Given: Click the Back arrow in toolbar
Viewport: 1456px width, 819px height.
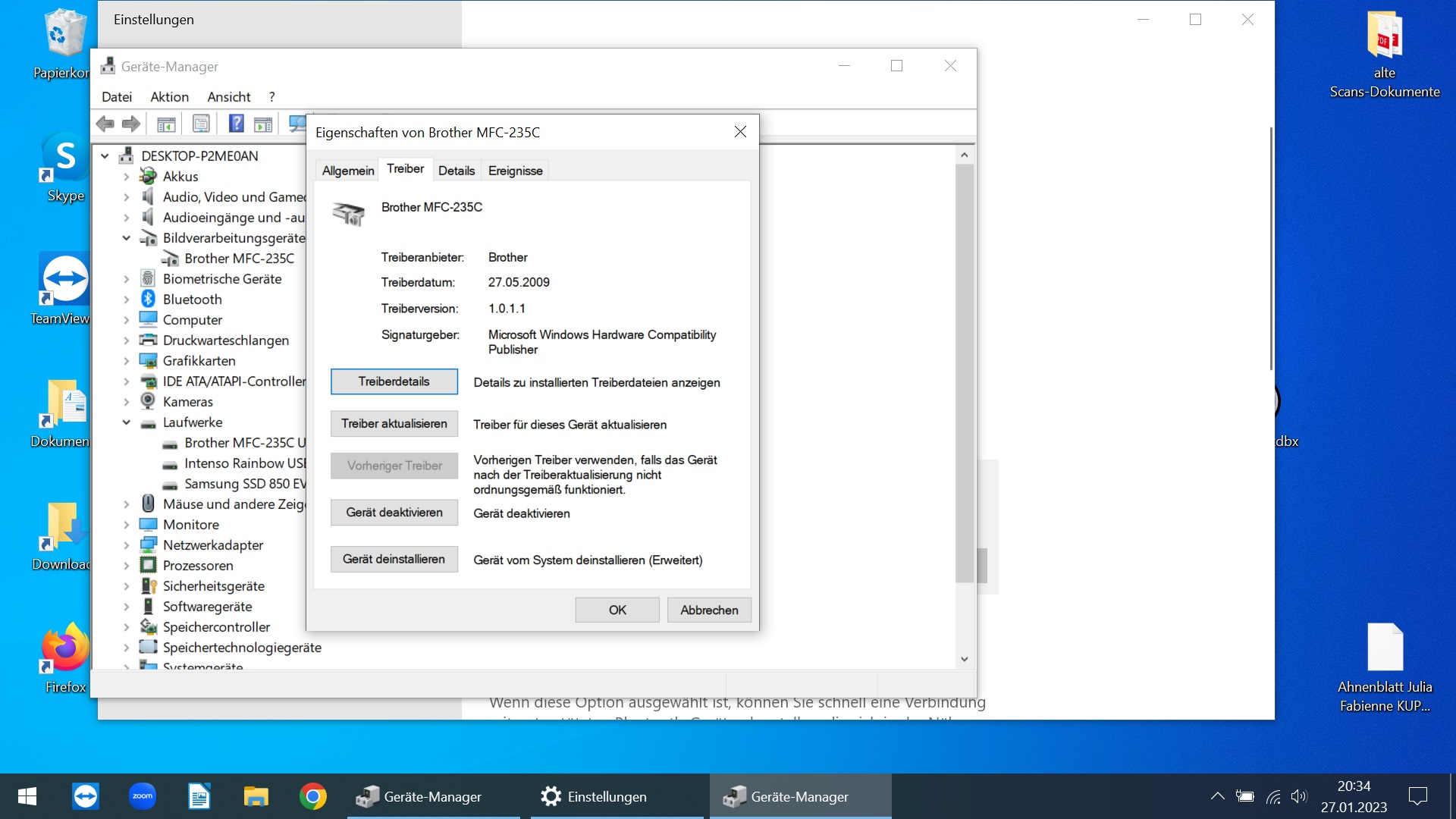Looking at the screenshot, I should (105, 124).
